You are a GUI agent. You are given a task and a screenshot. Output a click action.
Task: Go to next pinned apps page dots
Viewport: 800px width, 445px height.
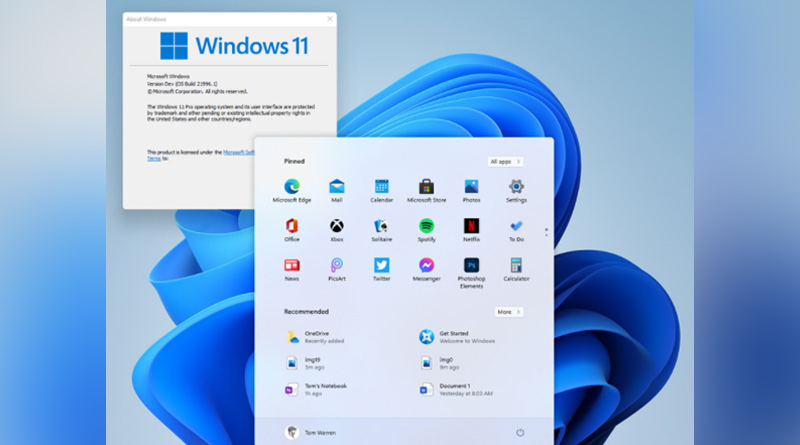(546, 232)
